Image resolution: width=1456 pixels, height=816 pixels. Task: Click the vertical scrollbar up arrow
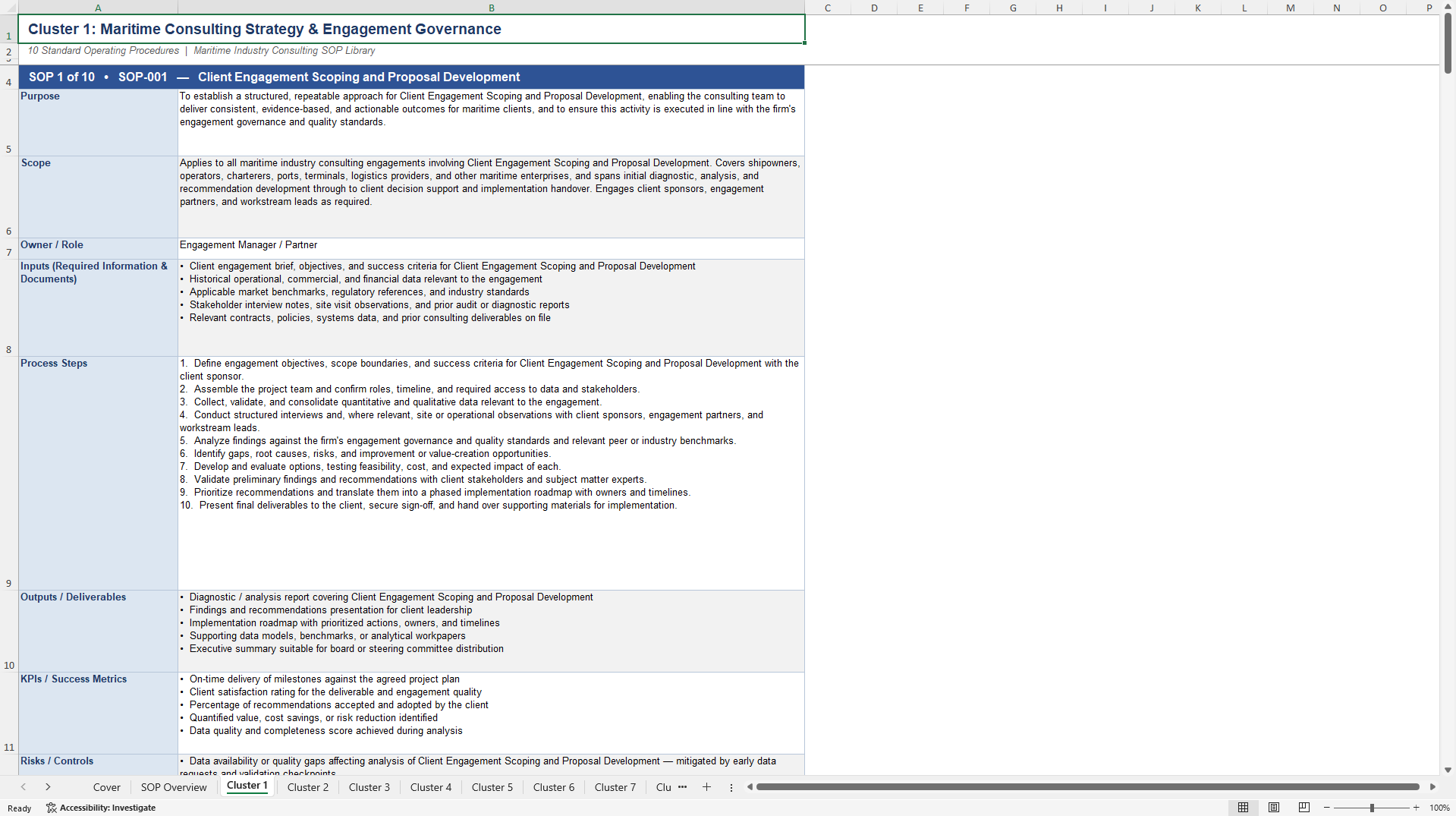click(x=1448, y=6)
